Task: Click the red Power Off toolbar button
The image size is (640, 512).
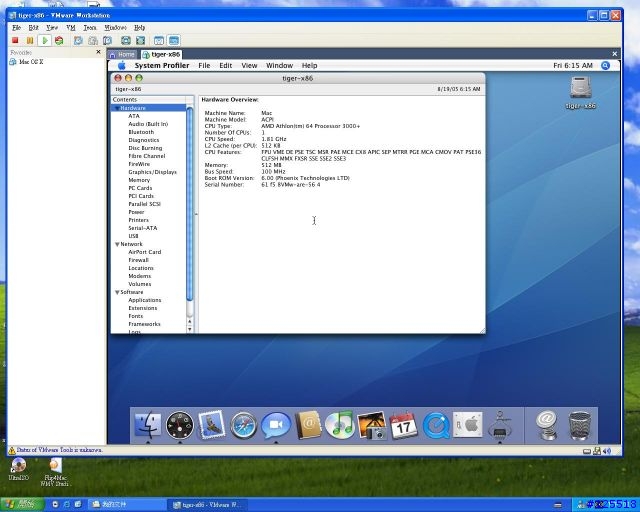Action: 15,40
